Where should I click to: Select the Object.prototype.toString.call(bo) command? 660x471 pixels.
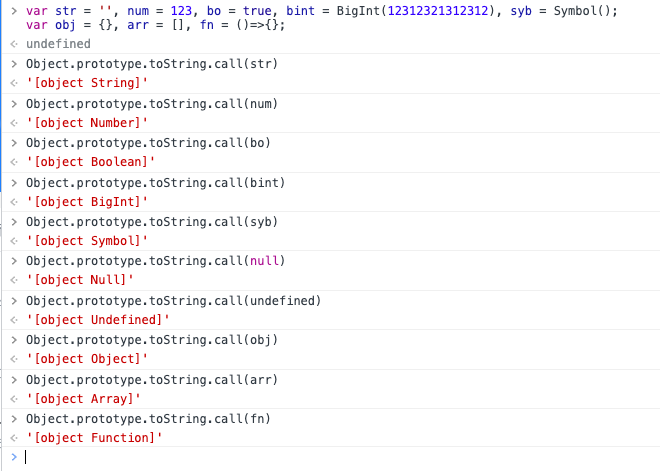point(148,143)
